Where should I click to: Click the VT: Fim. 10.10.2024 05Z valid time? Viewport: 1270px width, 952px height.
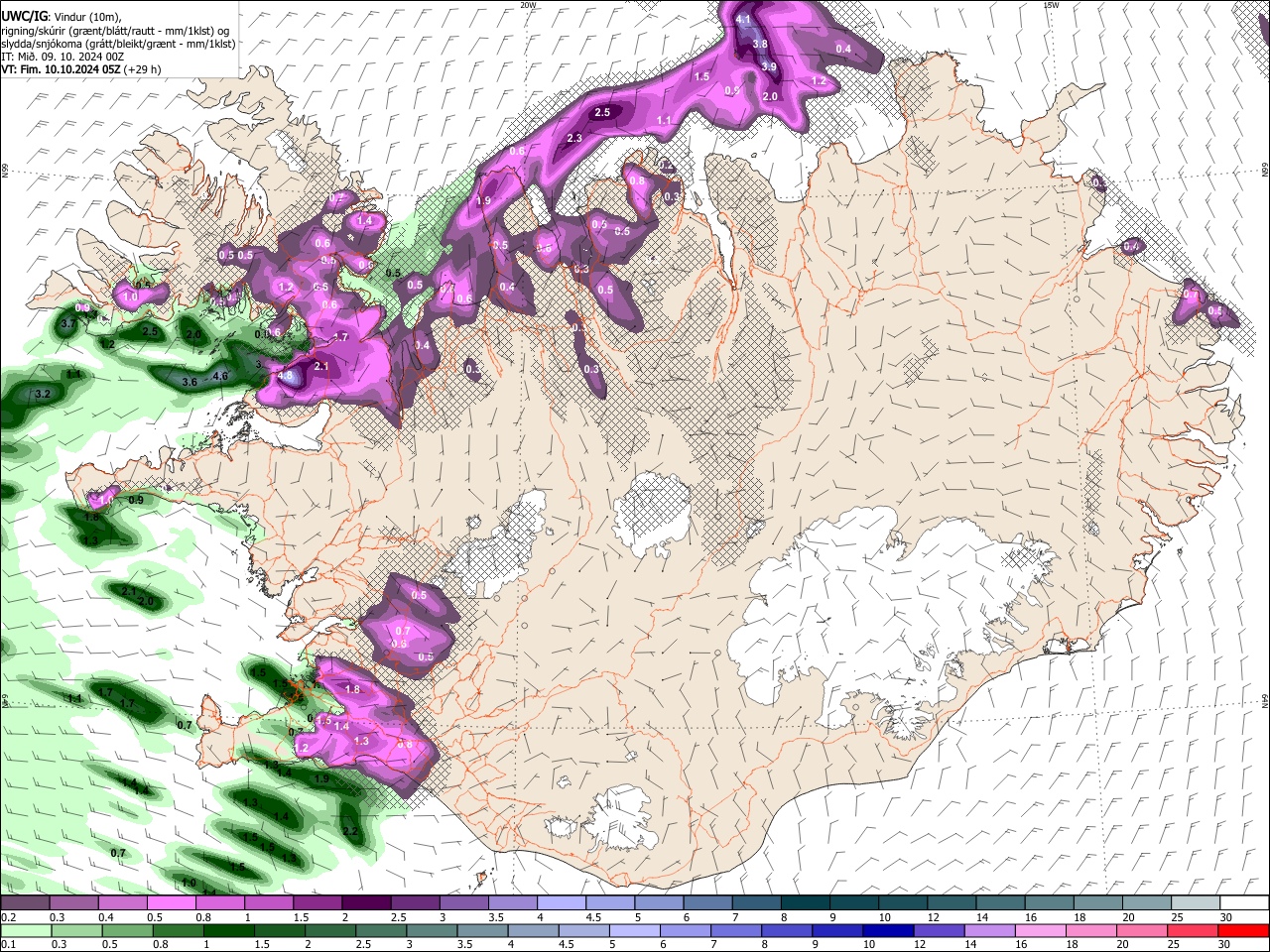click(59, 69)
